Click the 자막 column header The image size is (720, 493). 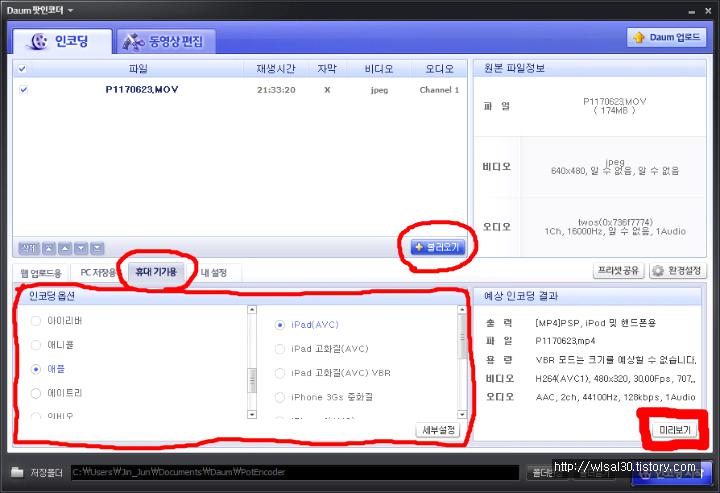pyautogui.click(x=327, y=69)
